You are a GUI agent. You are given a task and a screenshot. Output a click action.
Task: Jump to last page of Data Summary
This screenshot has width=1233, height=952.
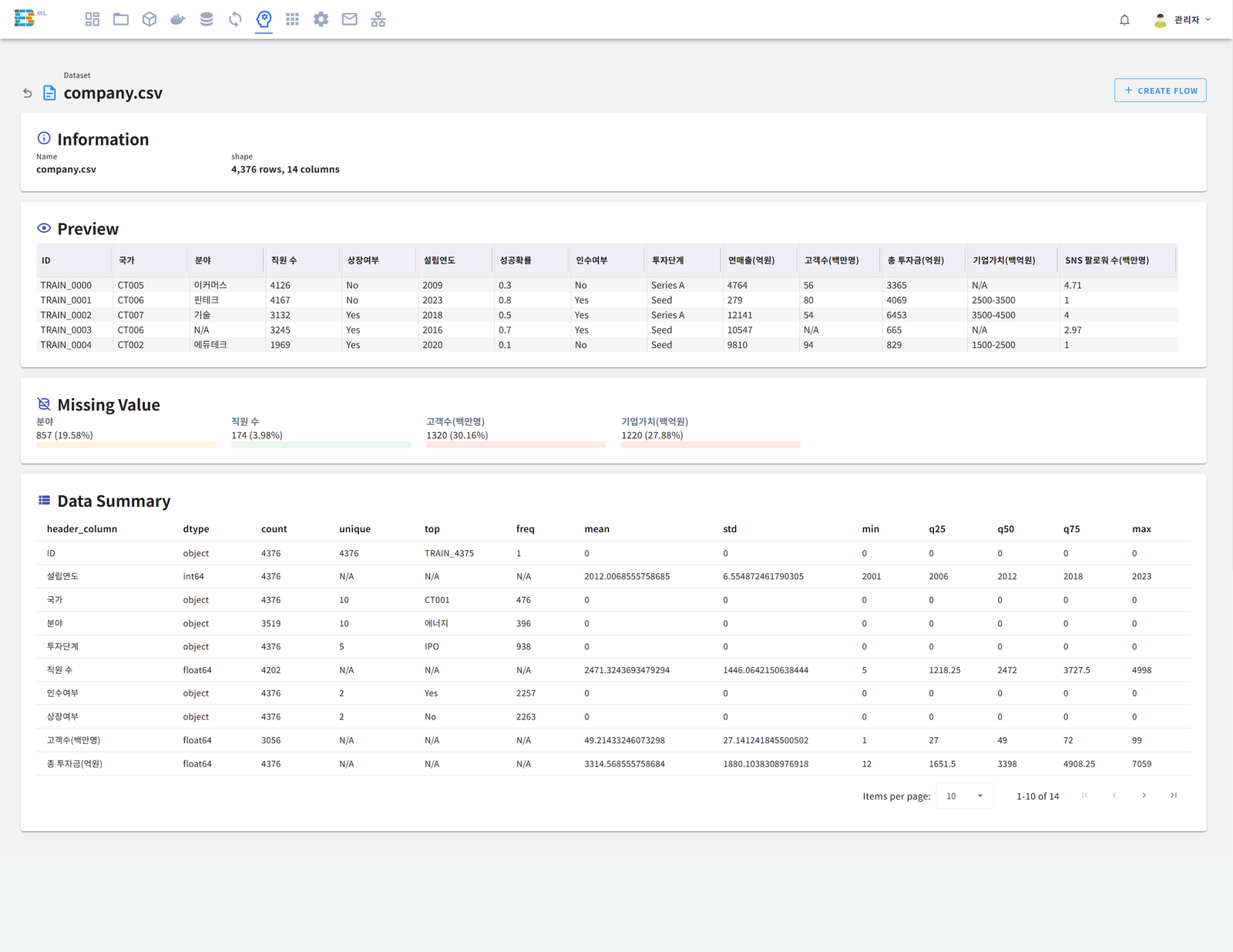(x=1174, y=796)
